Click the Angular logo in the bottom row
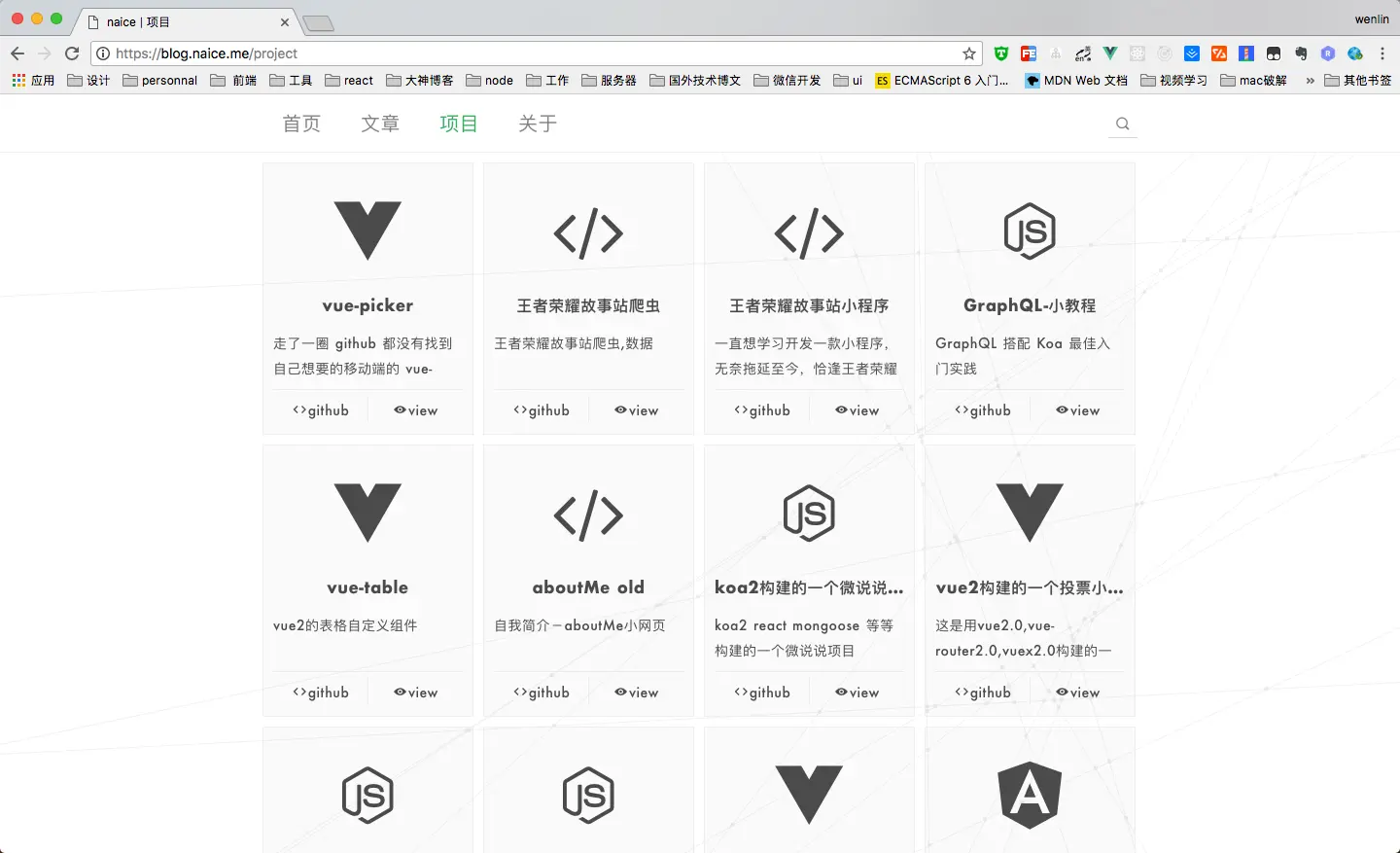This screenshot has height=853, width=1400. (x=1030, y=796)
